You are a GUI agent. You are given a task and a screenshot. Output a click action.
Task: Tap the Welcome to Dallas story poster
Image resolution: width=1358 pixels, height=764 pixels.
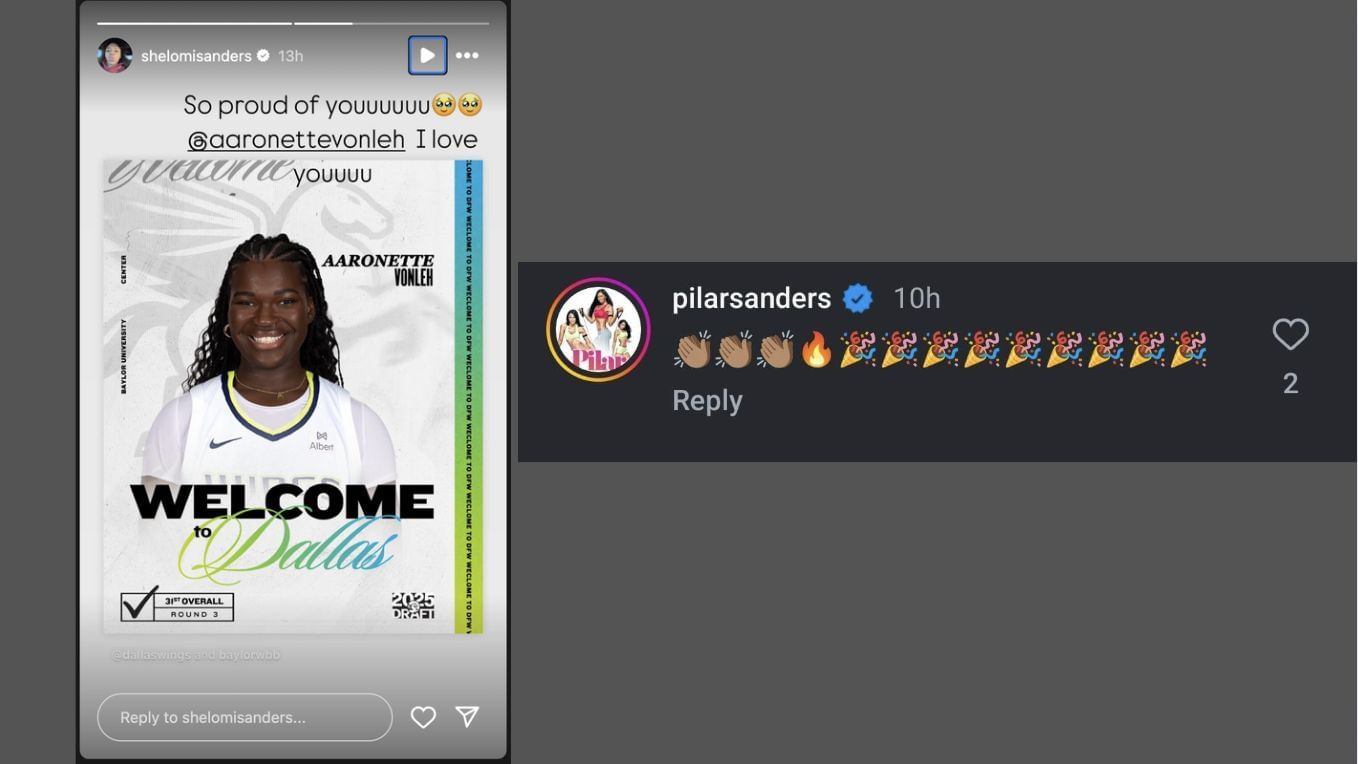(293, 396)
